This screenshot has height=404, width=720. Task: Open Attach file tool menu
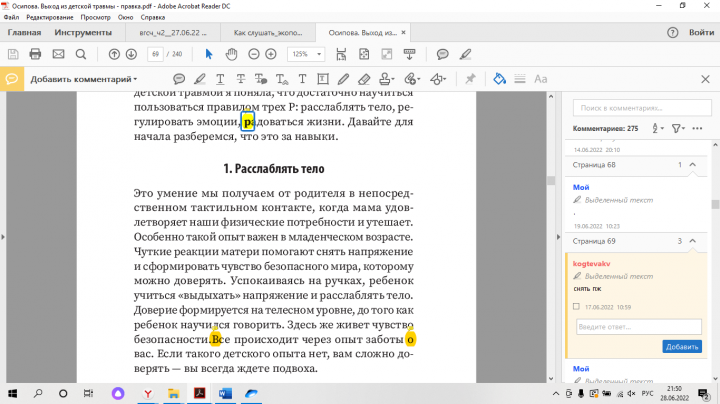(412, 79)
